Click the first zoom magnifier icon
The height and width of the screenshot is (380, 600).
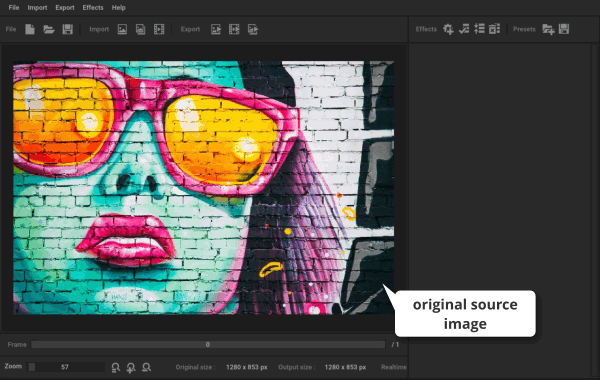(x=116, y=367)
